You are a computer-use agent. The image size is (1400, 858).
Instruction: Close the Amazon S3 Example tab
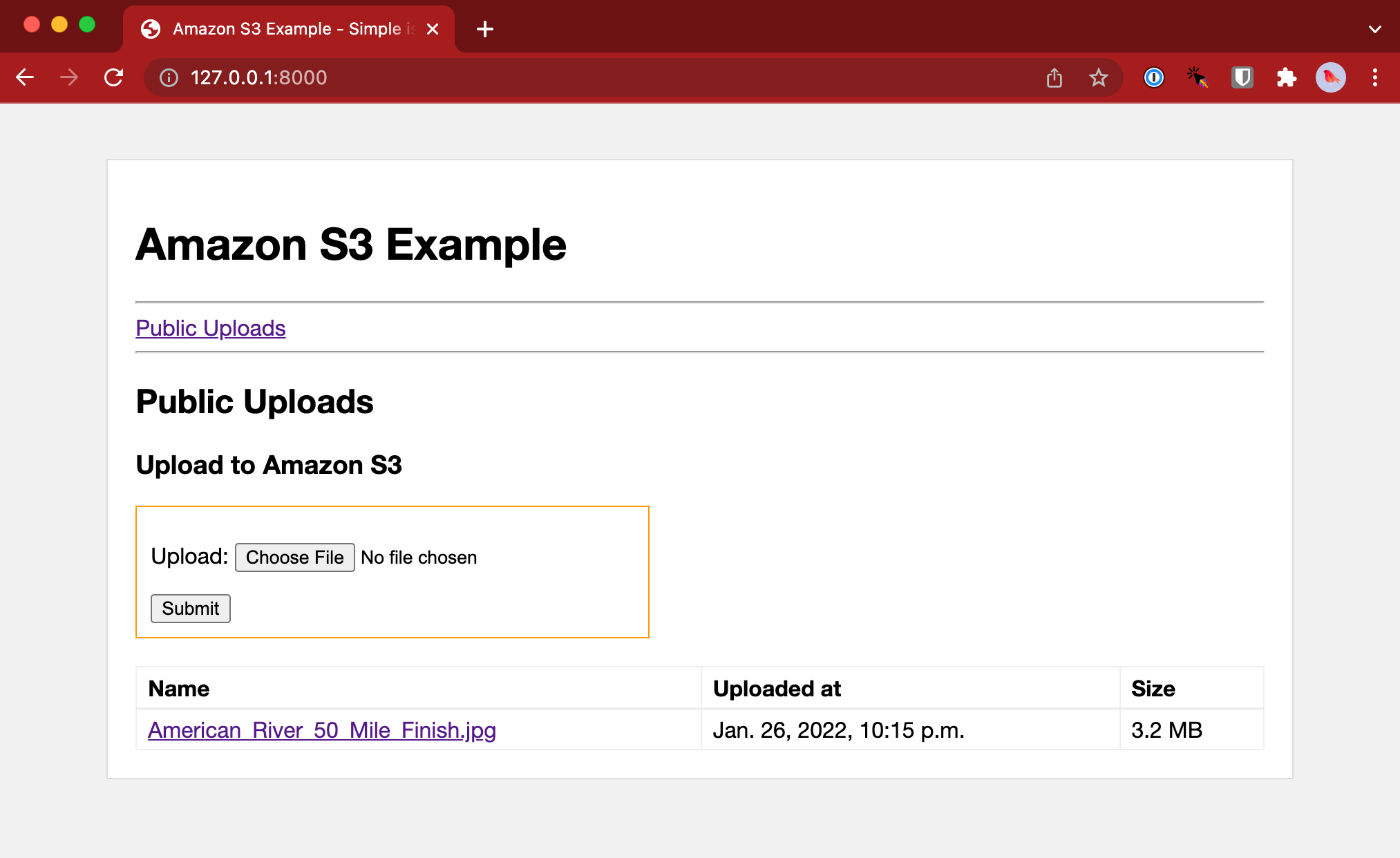click(433, 29)
